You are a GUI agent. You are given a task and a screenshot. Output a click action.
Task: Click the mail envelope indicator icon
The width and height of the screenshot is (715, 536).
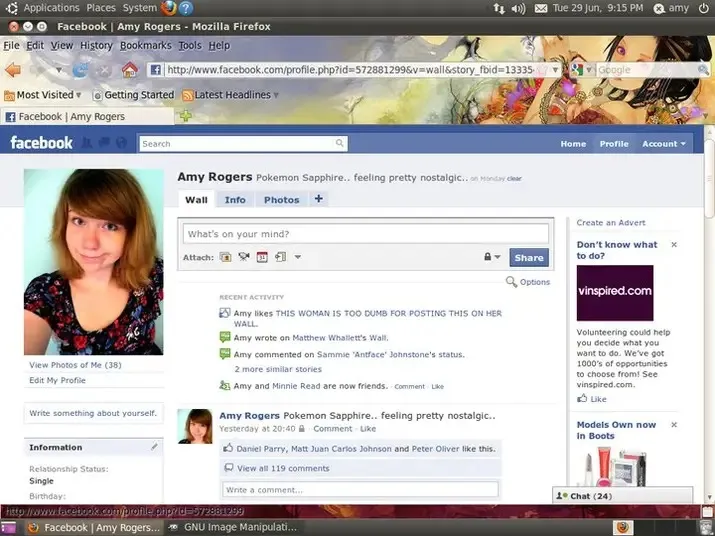[x=541, y=8]
